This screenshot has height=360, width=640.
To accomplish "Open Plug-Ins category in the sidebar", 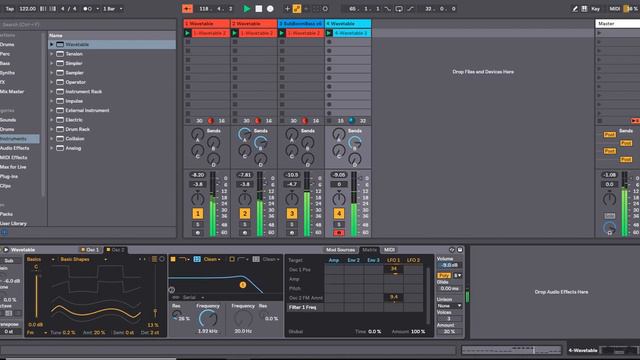I will [9, 176].
